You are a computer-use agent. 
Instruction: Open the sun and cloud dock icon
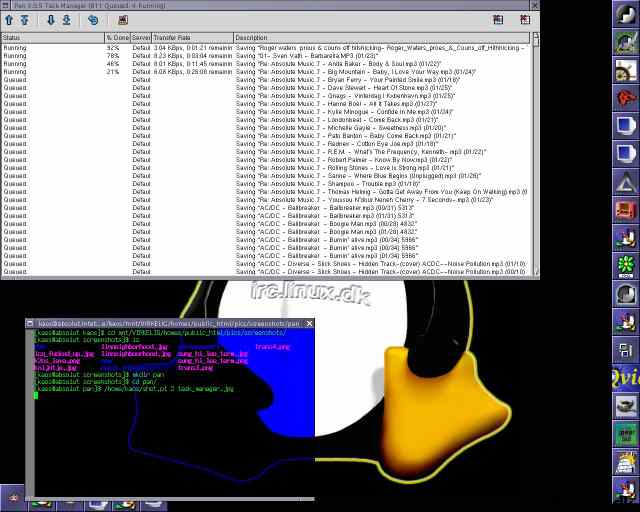coord(625,462)
